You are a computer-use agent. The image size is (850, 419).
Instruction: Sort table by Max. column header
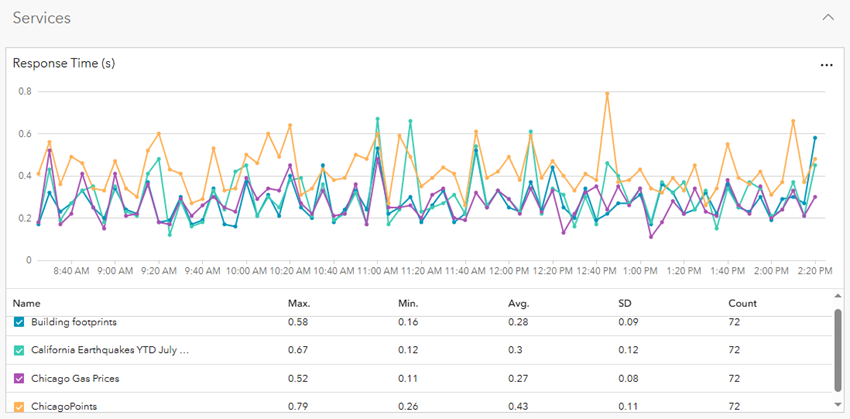[299, 302]
